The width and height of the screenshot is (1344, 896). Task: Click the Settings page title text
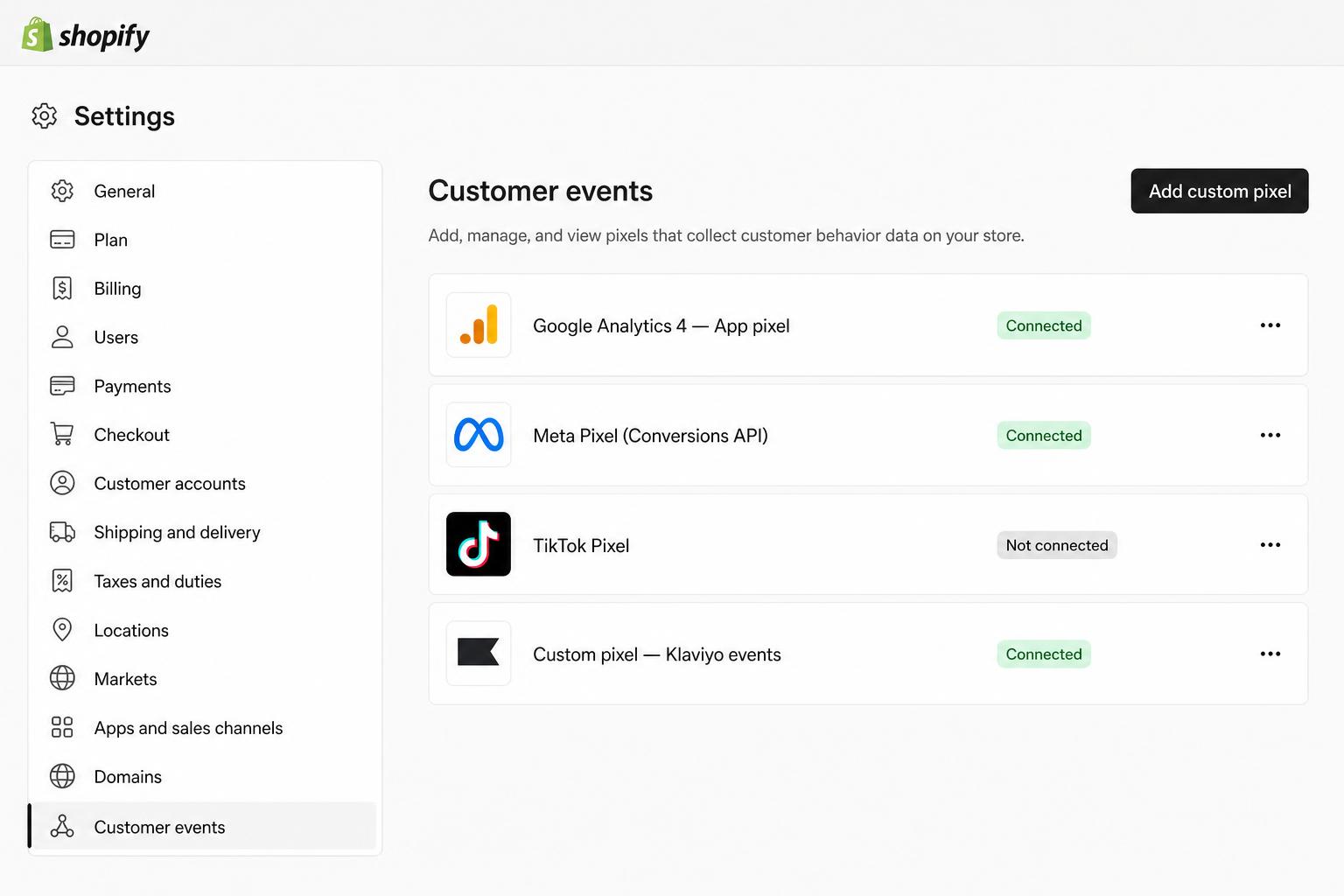(124, 116)
